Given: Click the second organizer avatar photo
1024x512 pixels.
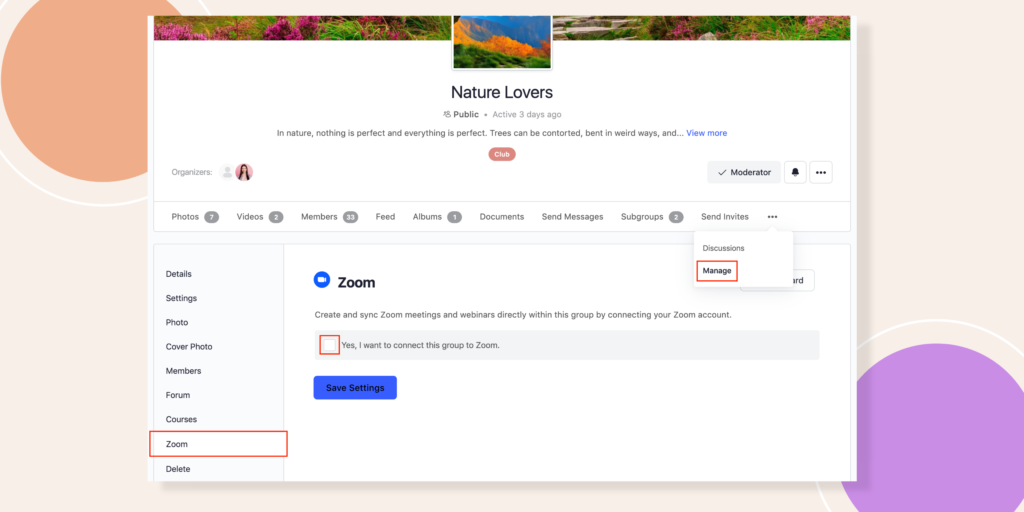Looking at the screenshot, I should pos(244,172).
